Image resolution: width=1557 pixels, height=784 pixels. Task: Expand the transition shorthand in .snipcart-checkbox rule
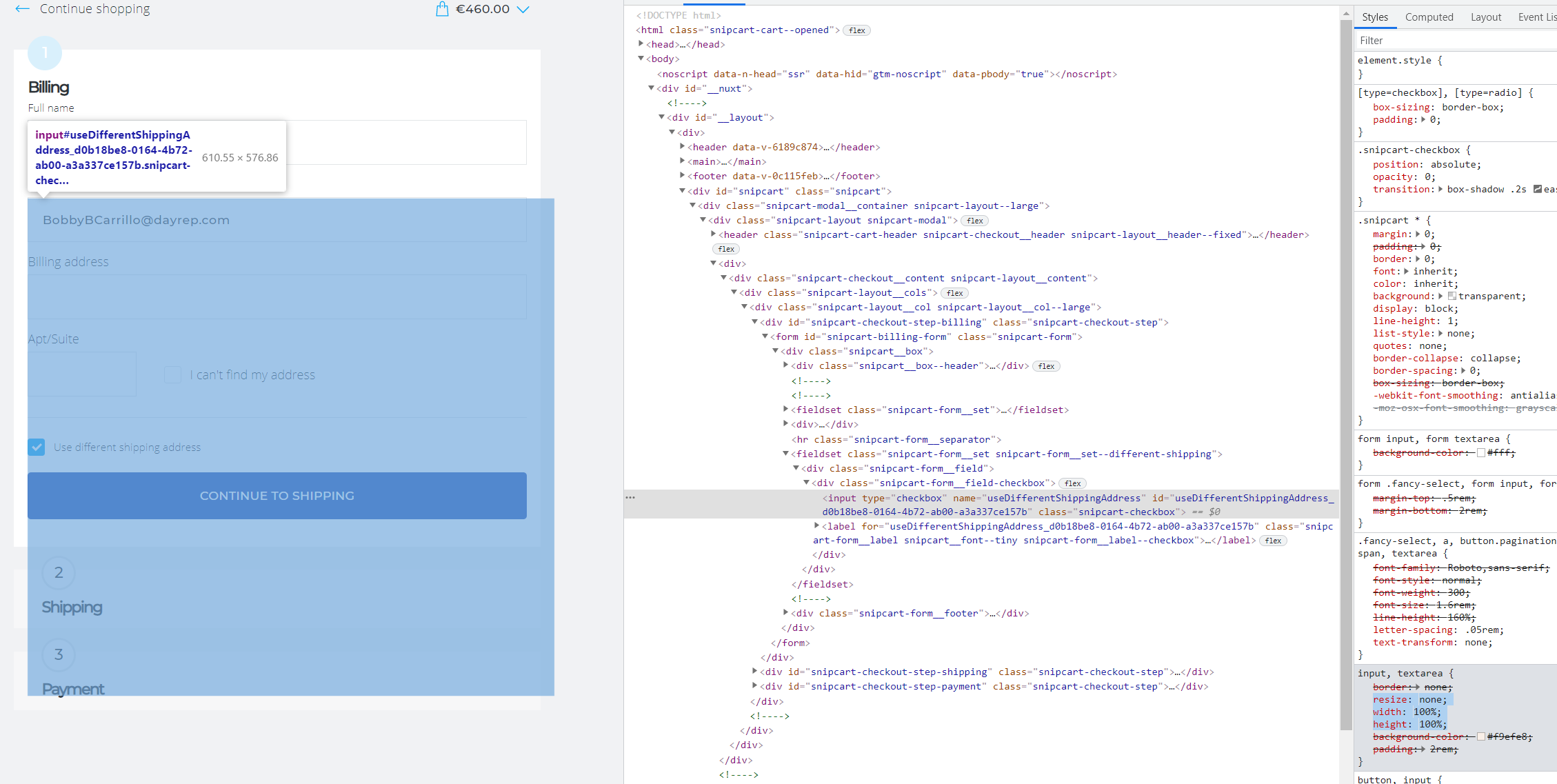click(1440, 190)
